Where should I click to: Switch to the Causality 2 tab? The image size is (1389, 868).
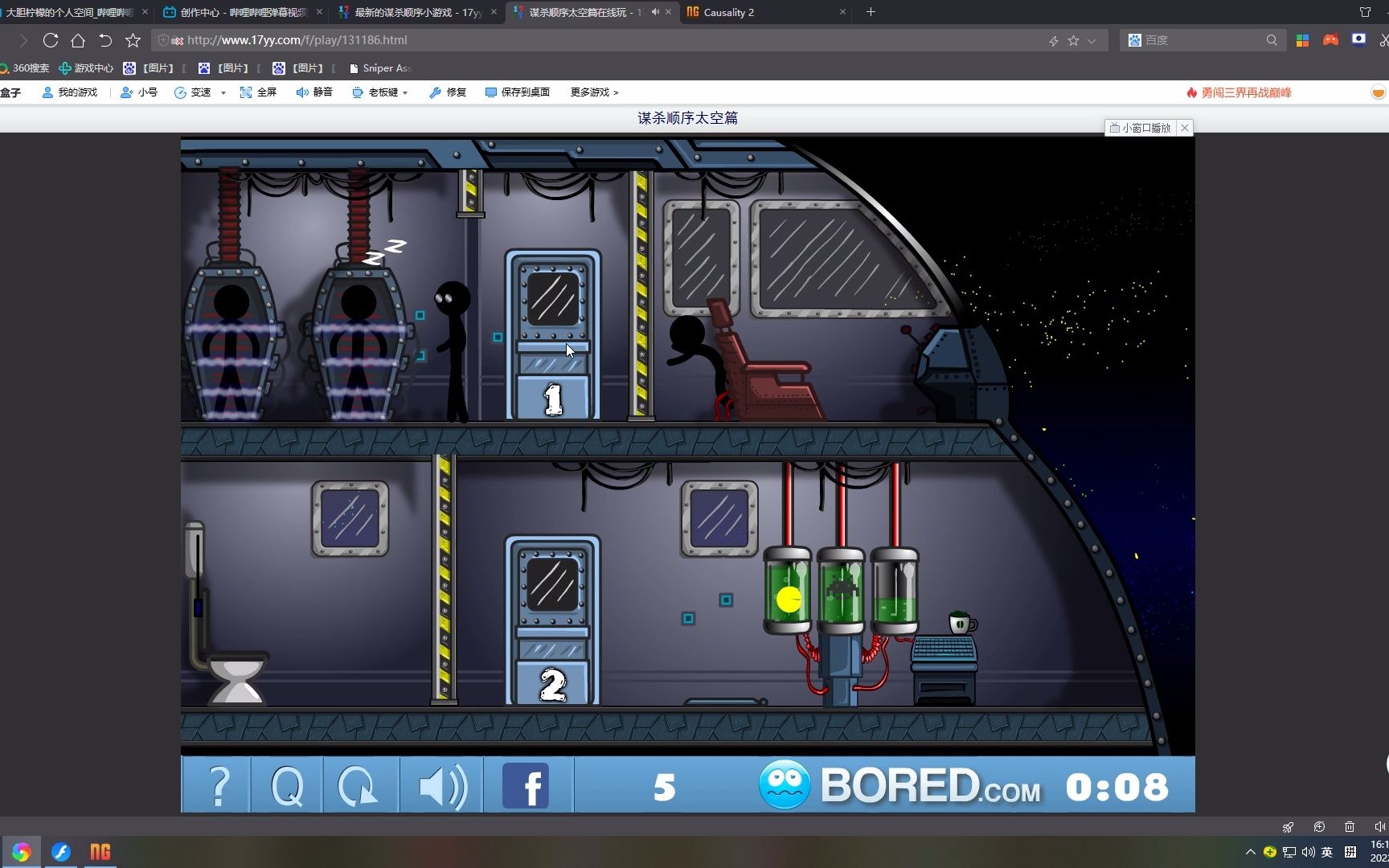tap(766, 12)
